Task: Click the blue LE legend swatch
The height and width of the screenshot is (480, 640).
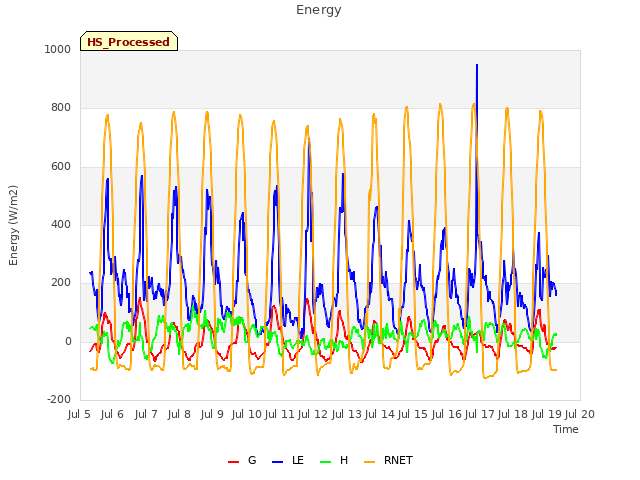Action: tap(278, 462)
